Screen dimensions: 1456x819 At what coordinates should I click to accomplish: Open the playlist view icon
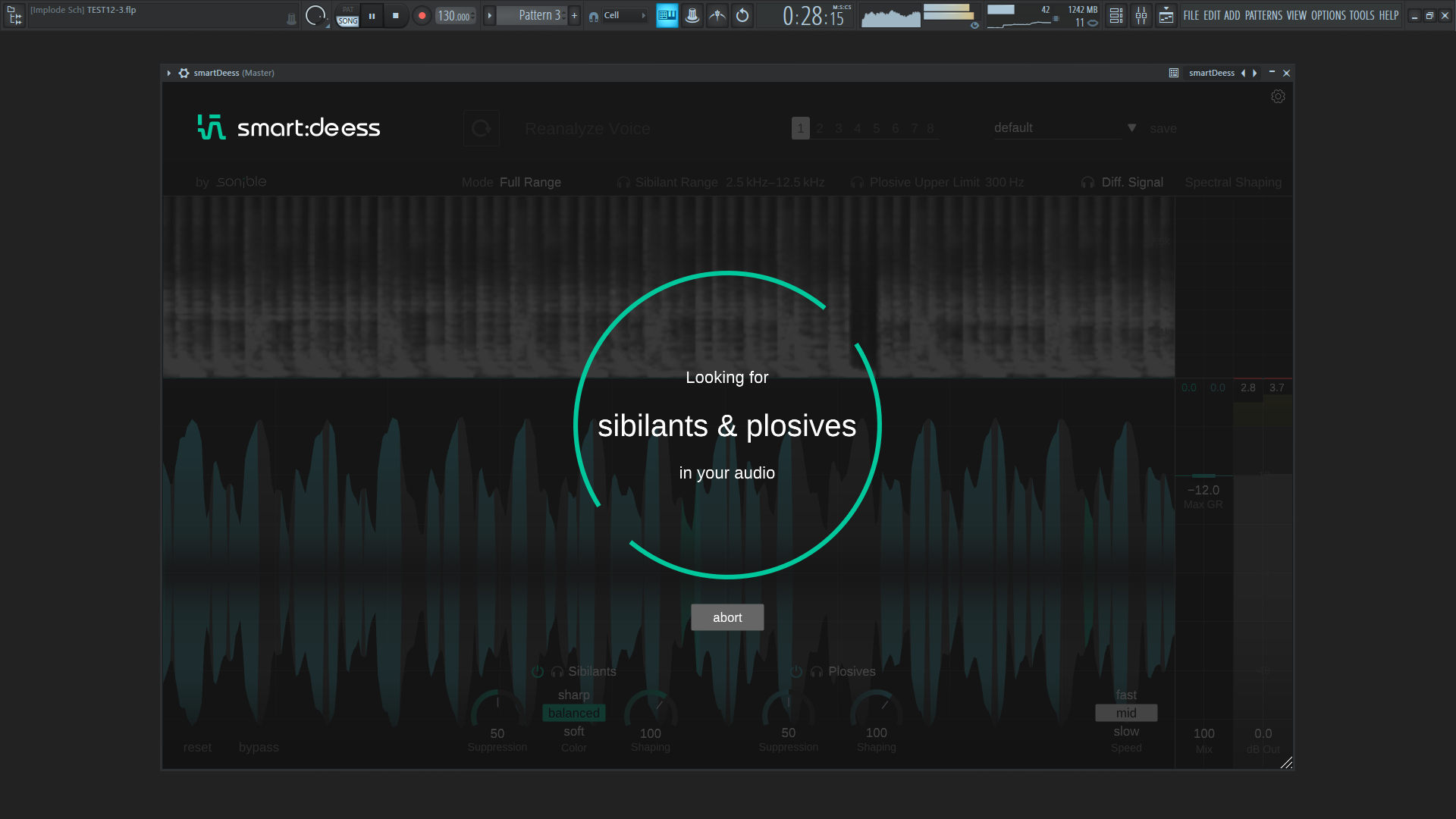coord(1166,15)
